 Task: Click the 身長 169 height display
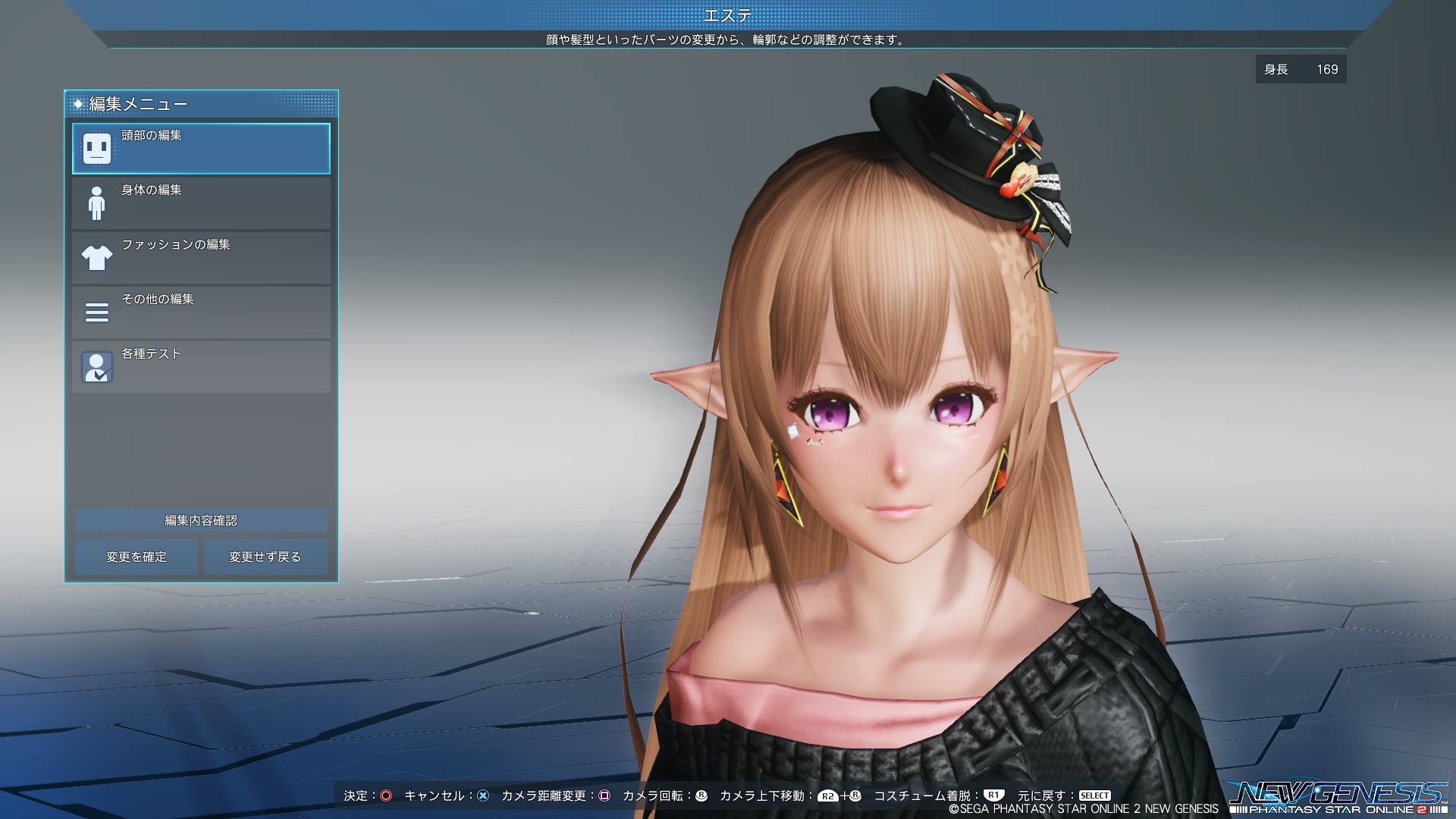click(x=1301, y=69)
